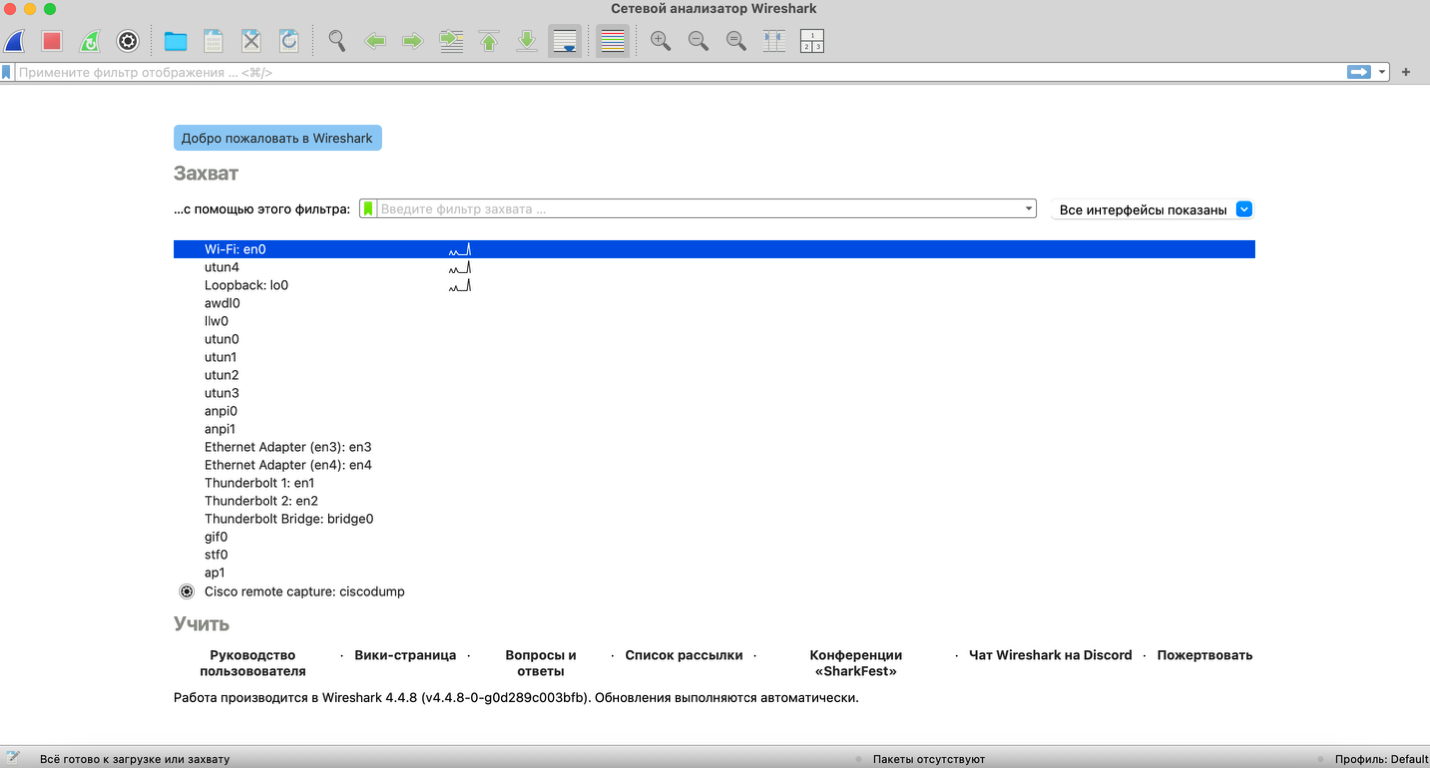
Task: Open capture options gear icon
Action: 128,41
